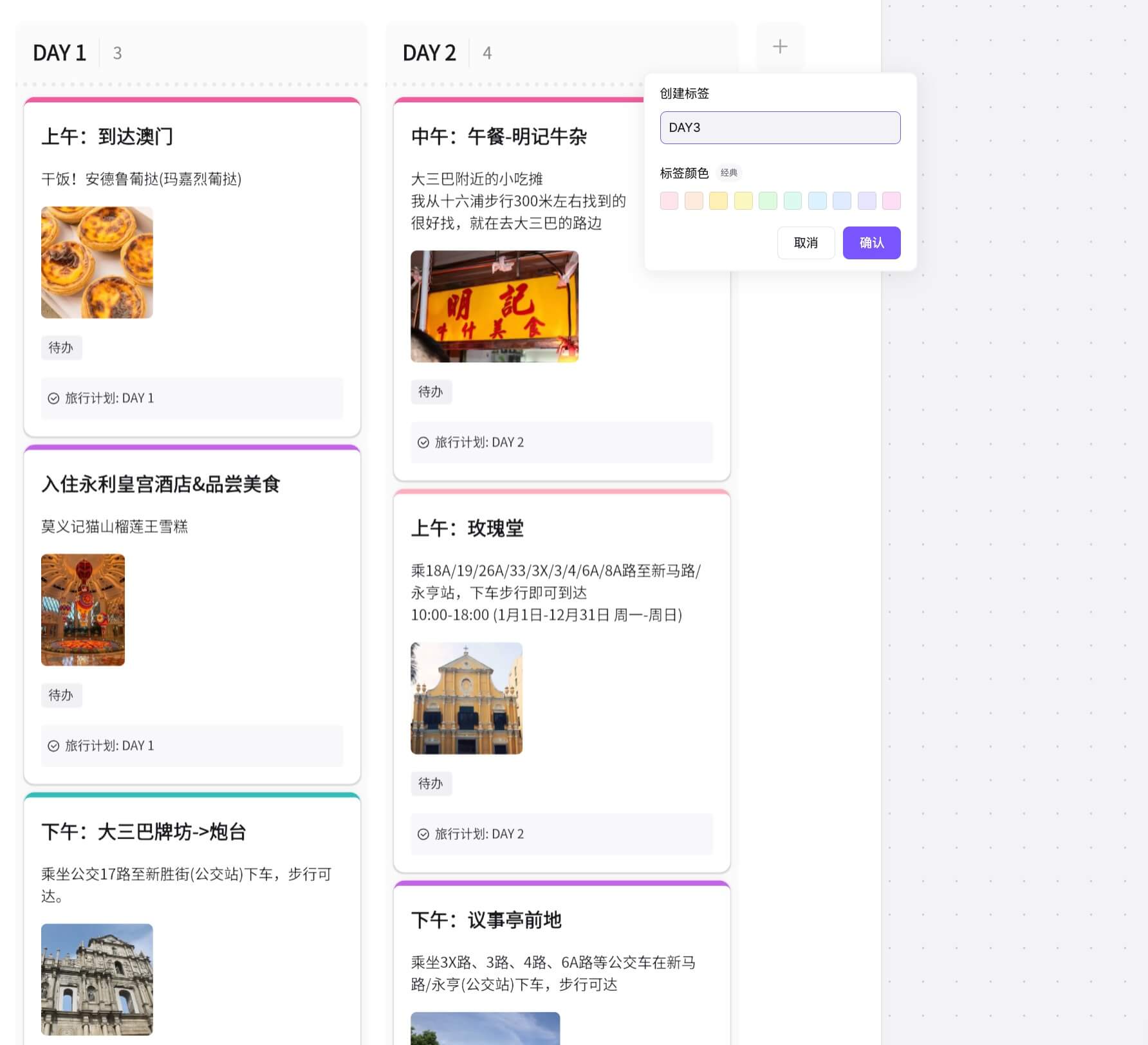Image resolution: width=1148 pixels, height=1045 pixels.
Task: Open the yellow church photo thumbnail
Action: (467, 698)
